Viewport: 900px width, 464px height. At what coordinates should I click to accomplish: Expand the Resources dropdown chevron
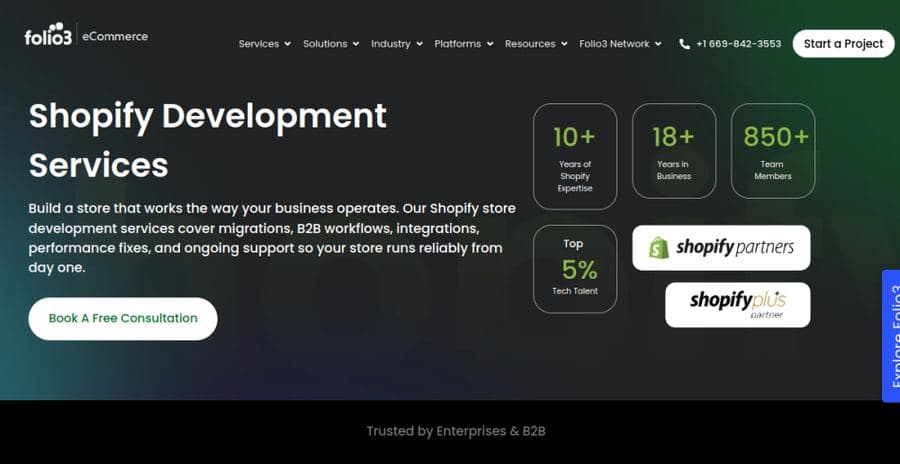[x=564, y=44]
